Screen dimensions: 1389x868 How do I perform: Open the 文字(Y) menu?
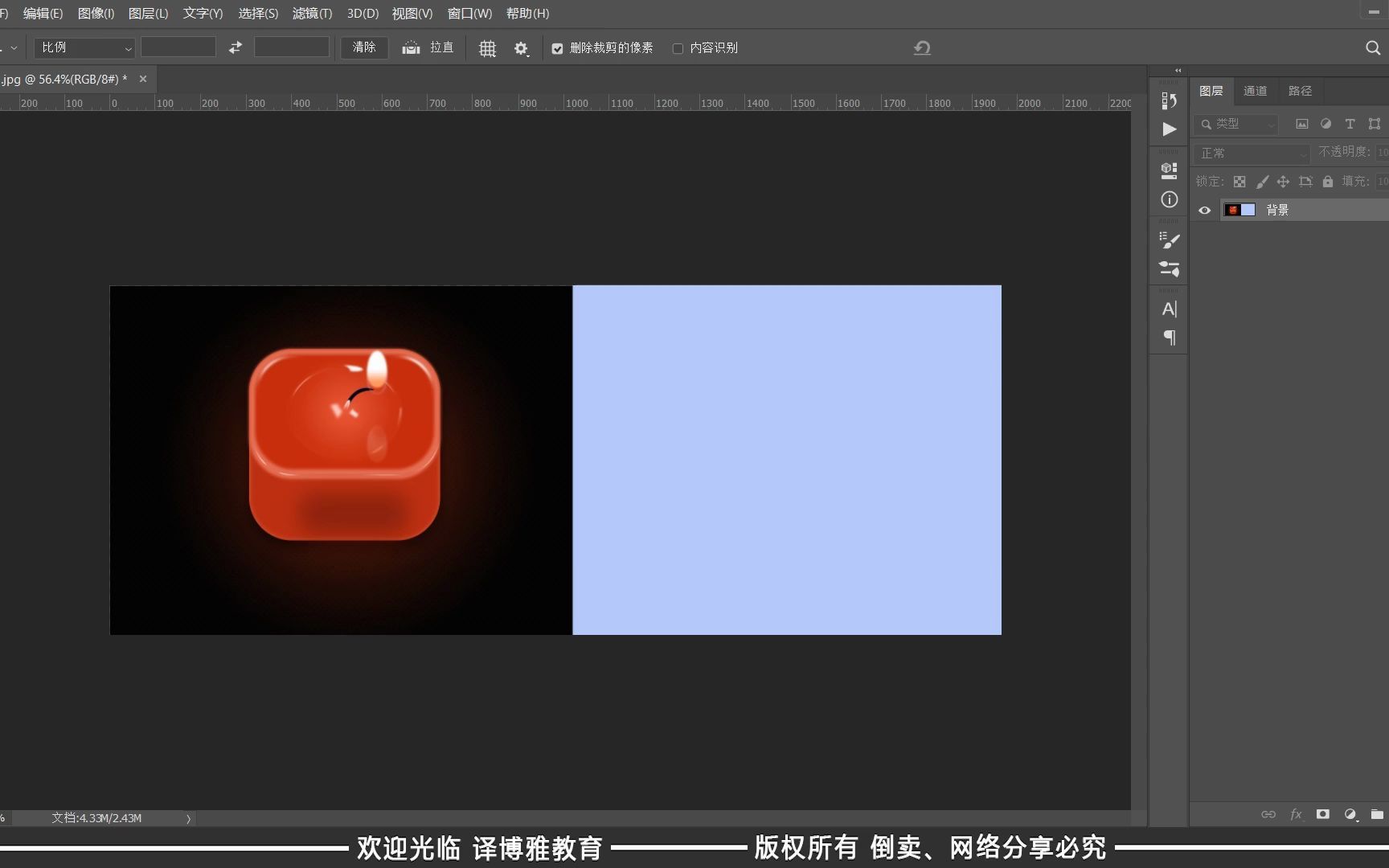click(203, 14)
